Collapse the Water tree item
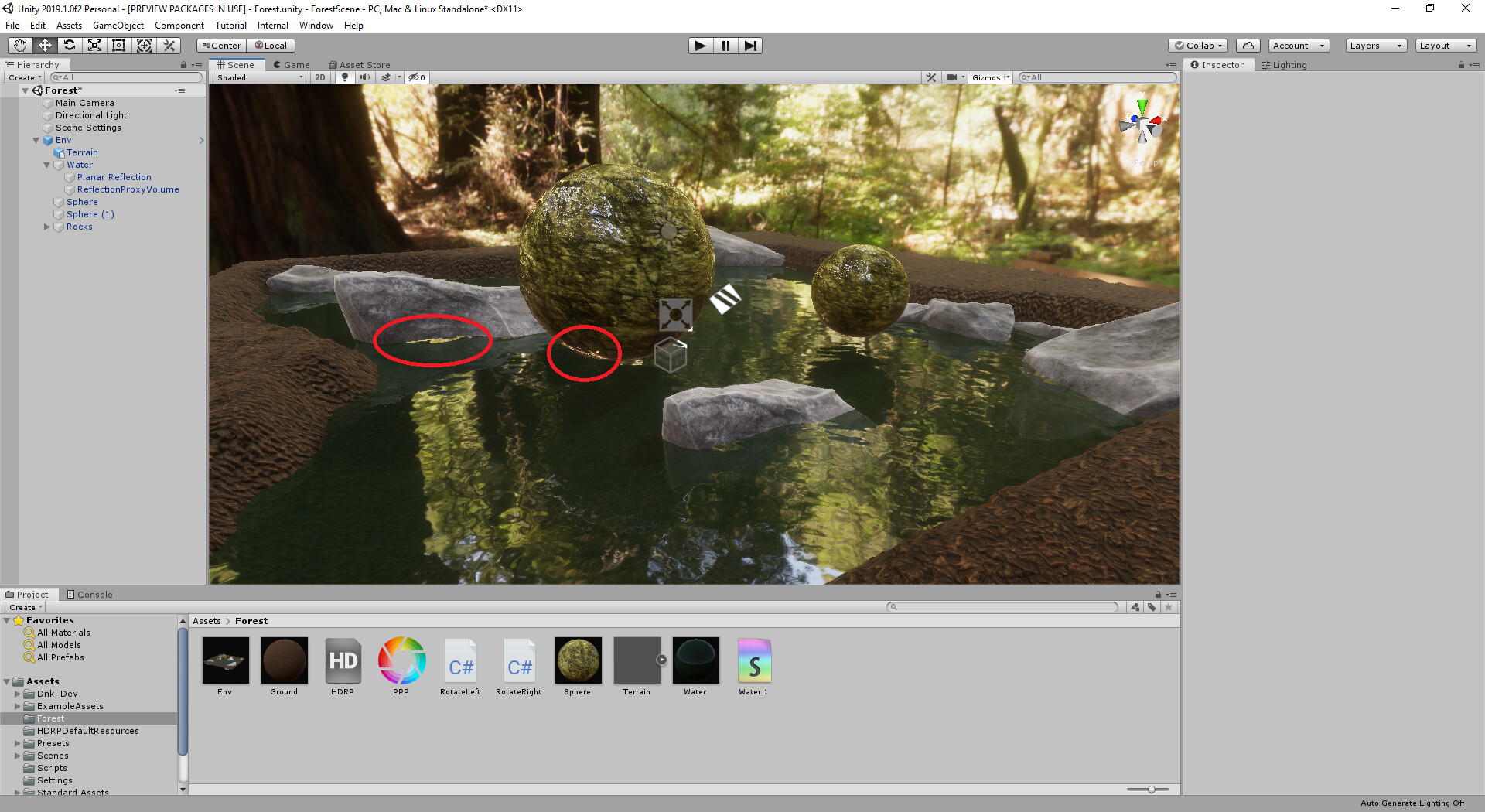 47,165
